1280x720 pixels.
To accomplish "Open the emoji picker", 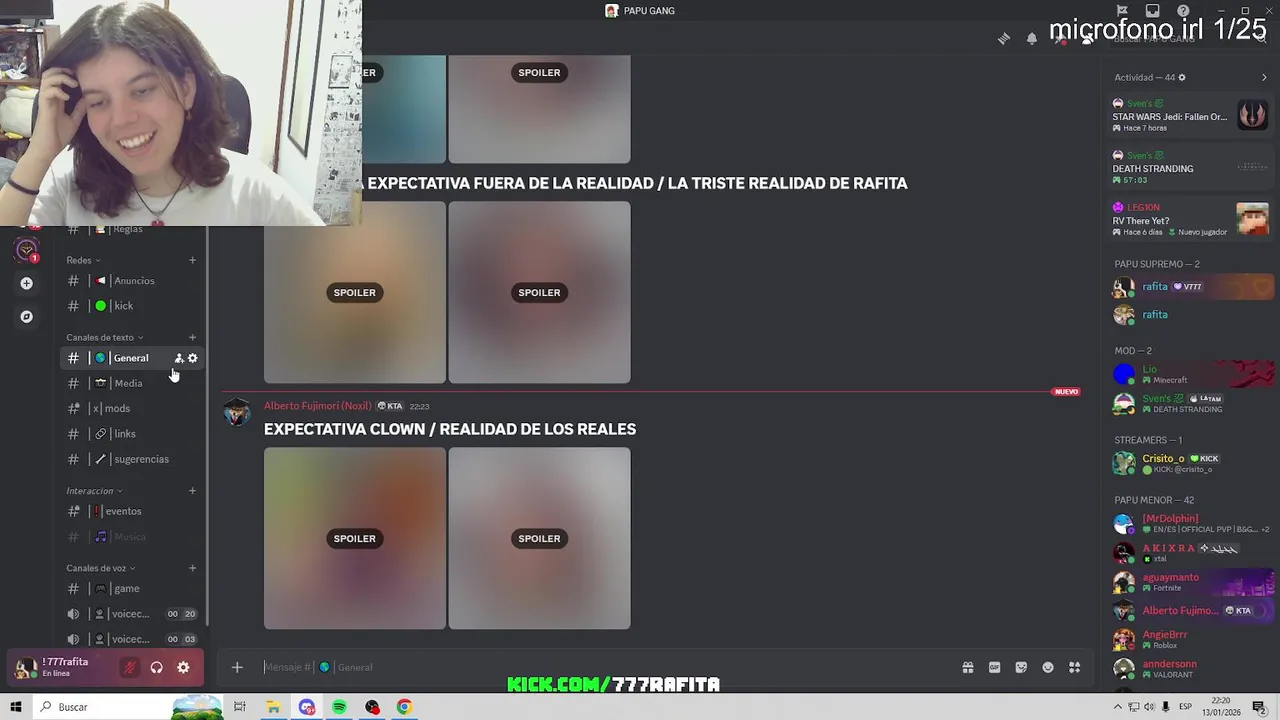I will coord(1048,667).
